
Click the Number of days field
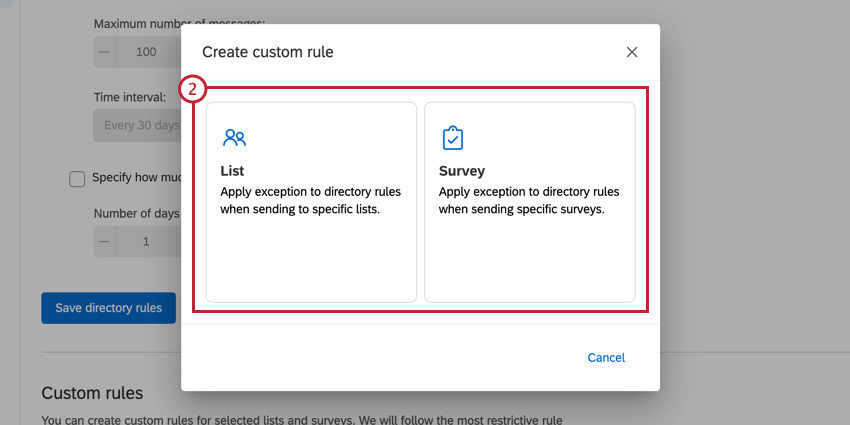(x=146, y=241)
